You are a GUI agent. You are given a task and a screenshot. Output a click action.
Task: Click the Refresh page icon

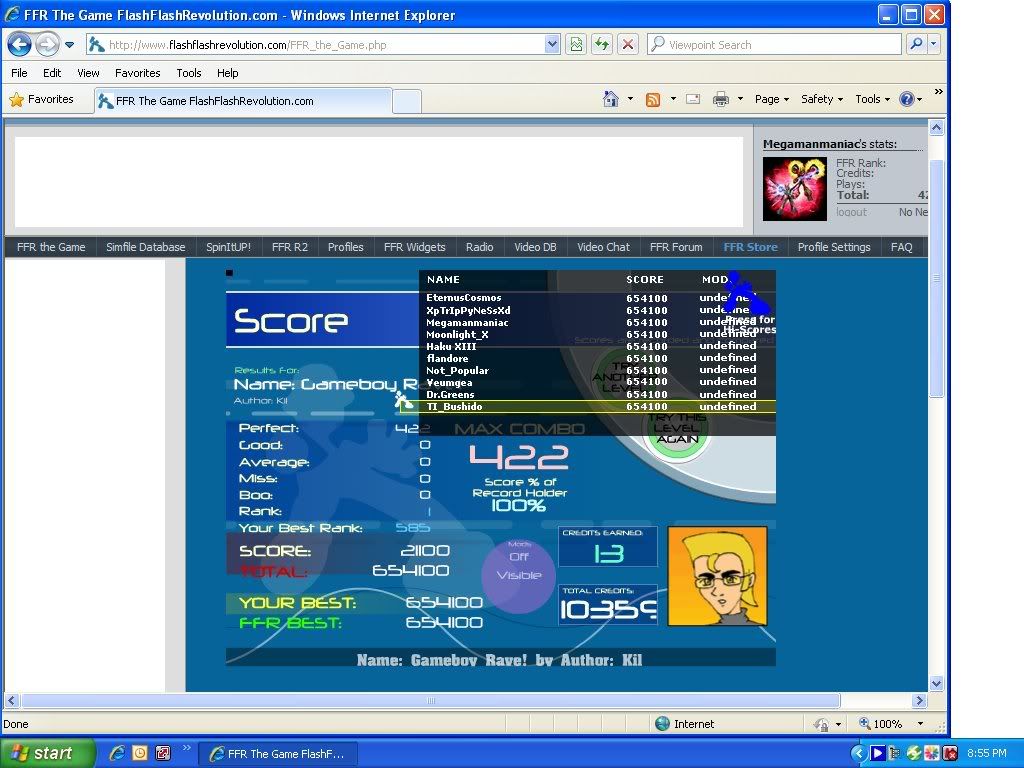point(601,44)
